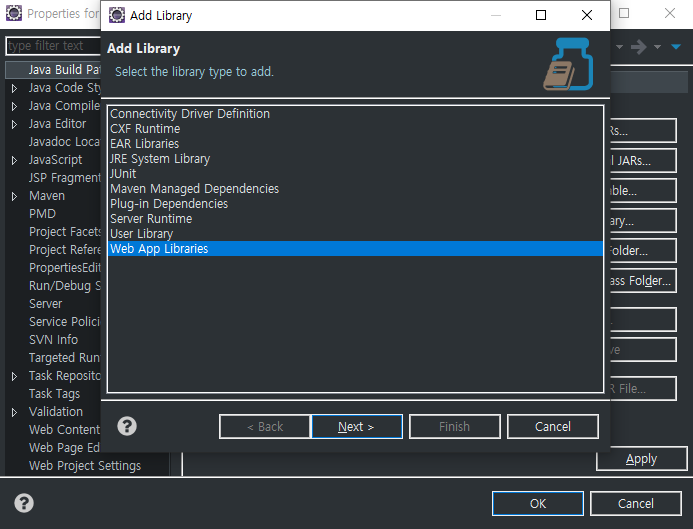
Task: Expand the JavaScript tree node
Action: pyautogui.click(x=15, y=160)
